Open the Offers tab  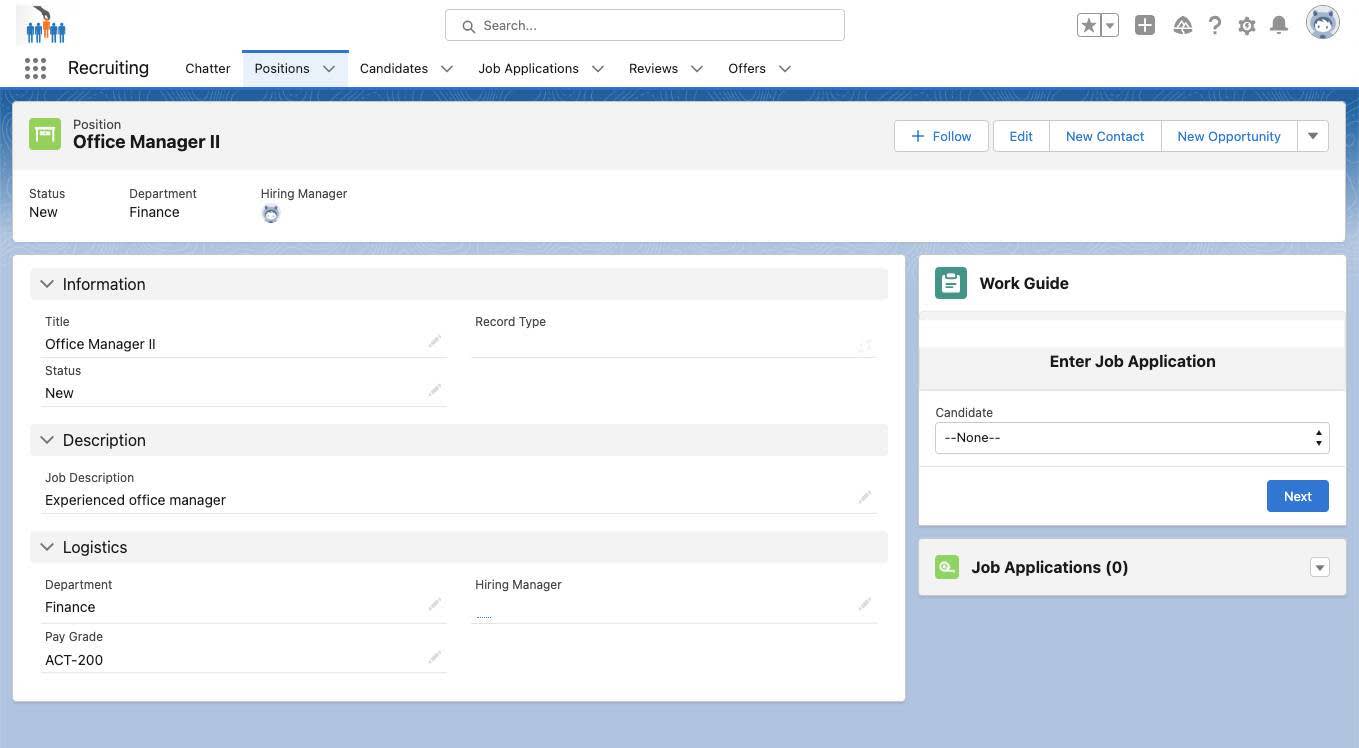click(x=747, y=68)
